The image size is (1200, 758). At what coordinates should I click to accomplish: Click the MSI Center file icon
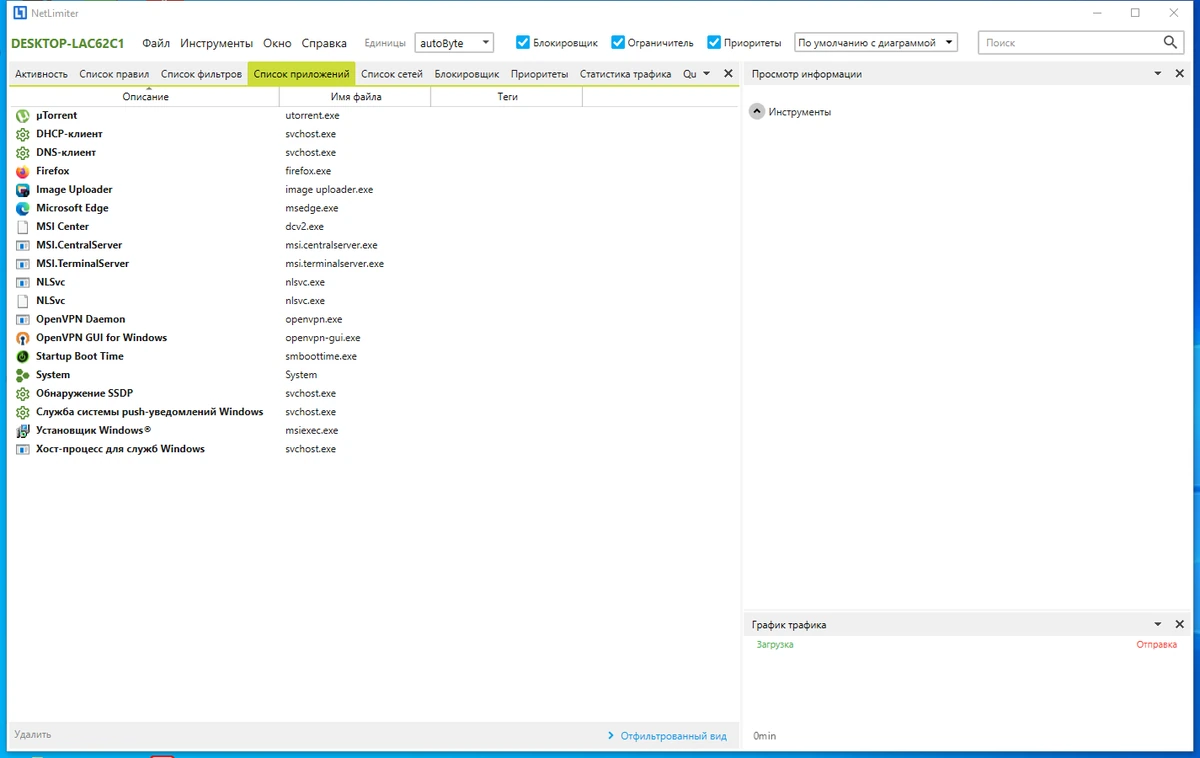(23, 227)
